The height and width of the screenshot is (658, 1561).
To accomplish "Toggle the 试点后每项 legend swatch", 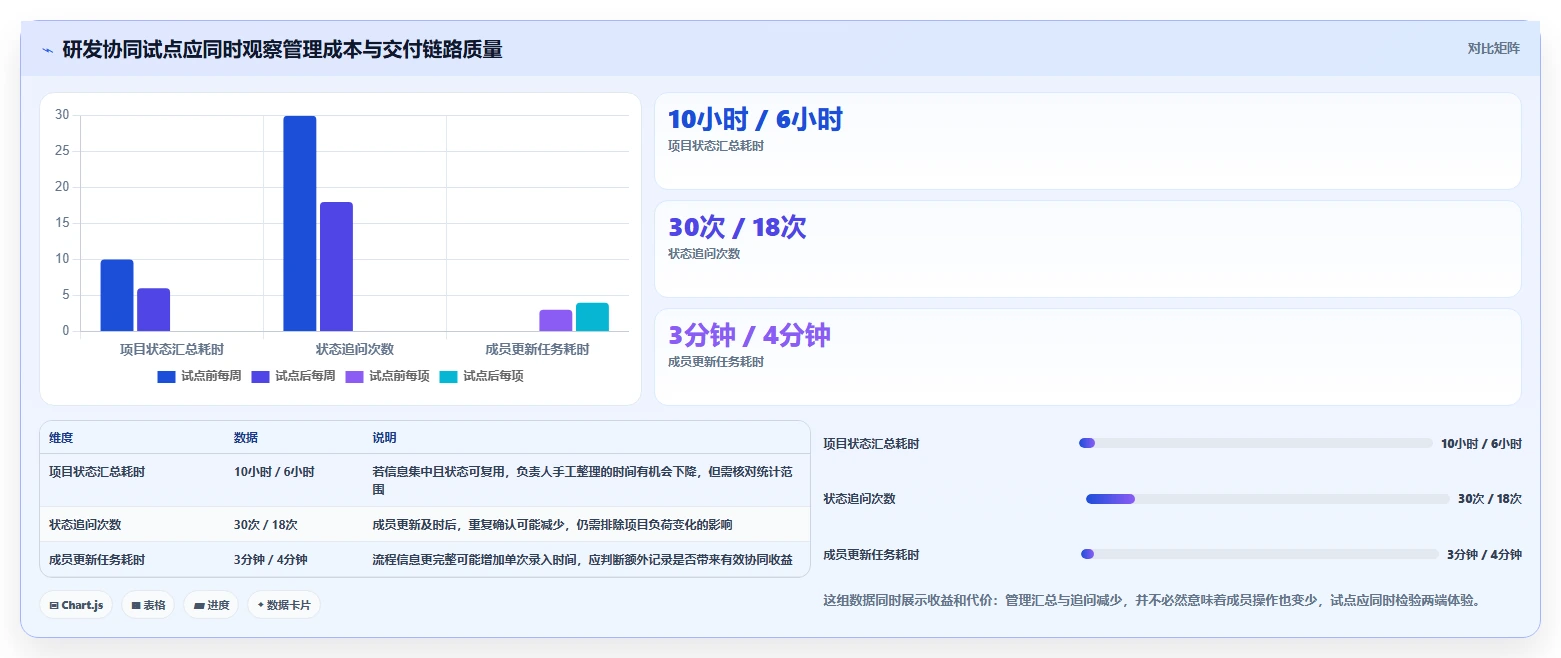I will coord(449,377).
